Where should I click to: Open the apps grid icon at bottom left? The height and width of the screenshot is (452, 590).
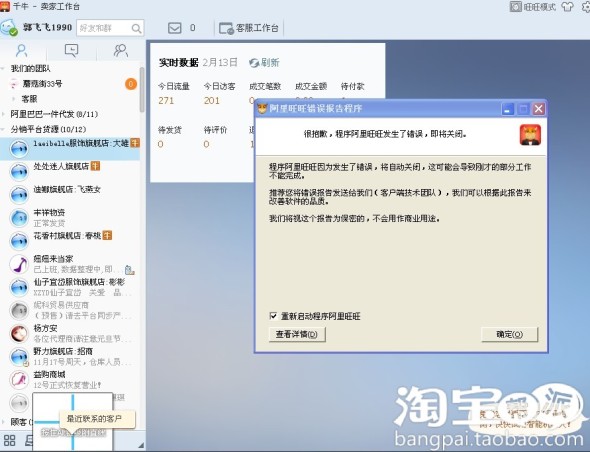pyautogui.click(x=9, y=441)
